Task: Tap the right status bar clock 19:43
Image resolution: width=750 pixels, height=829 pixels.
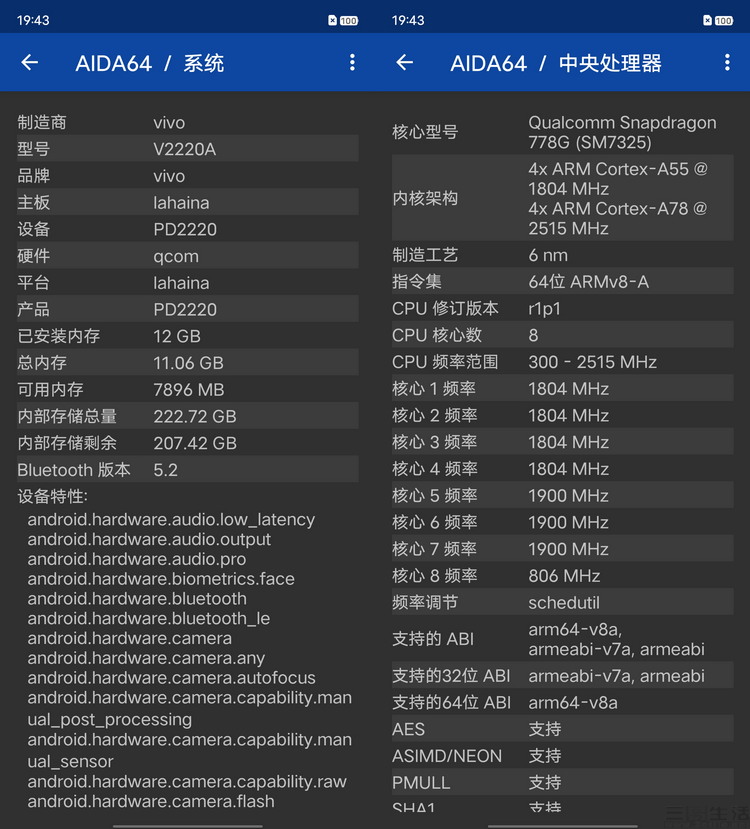Action: [408, 21]
